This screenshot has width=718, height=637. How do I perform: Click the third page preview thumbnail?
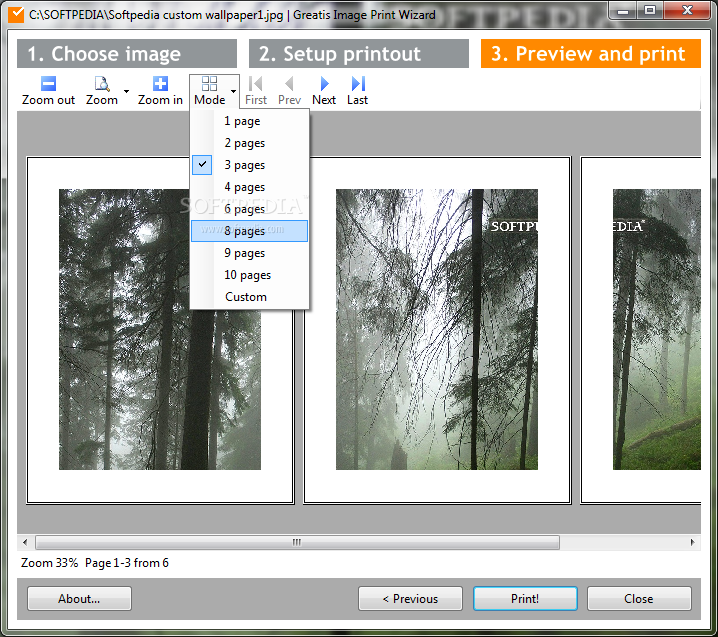(641, 330)
